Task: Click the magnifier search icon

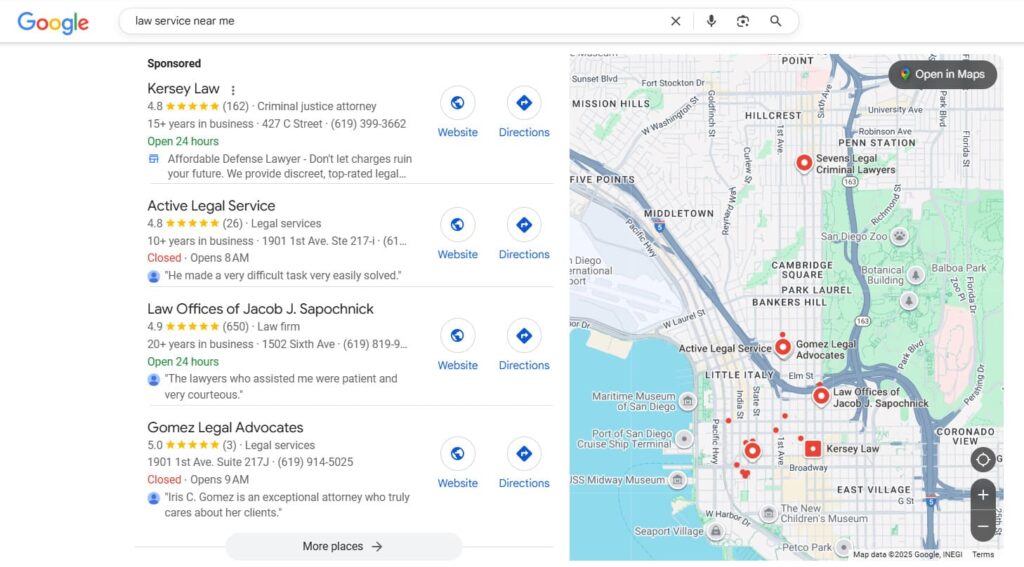Action: click(775, 21)
